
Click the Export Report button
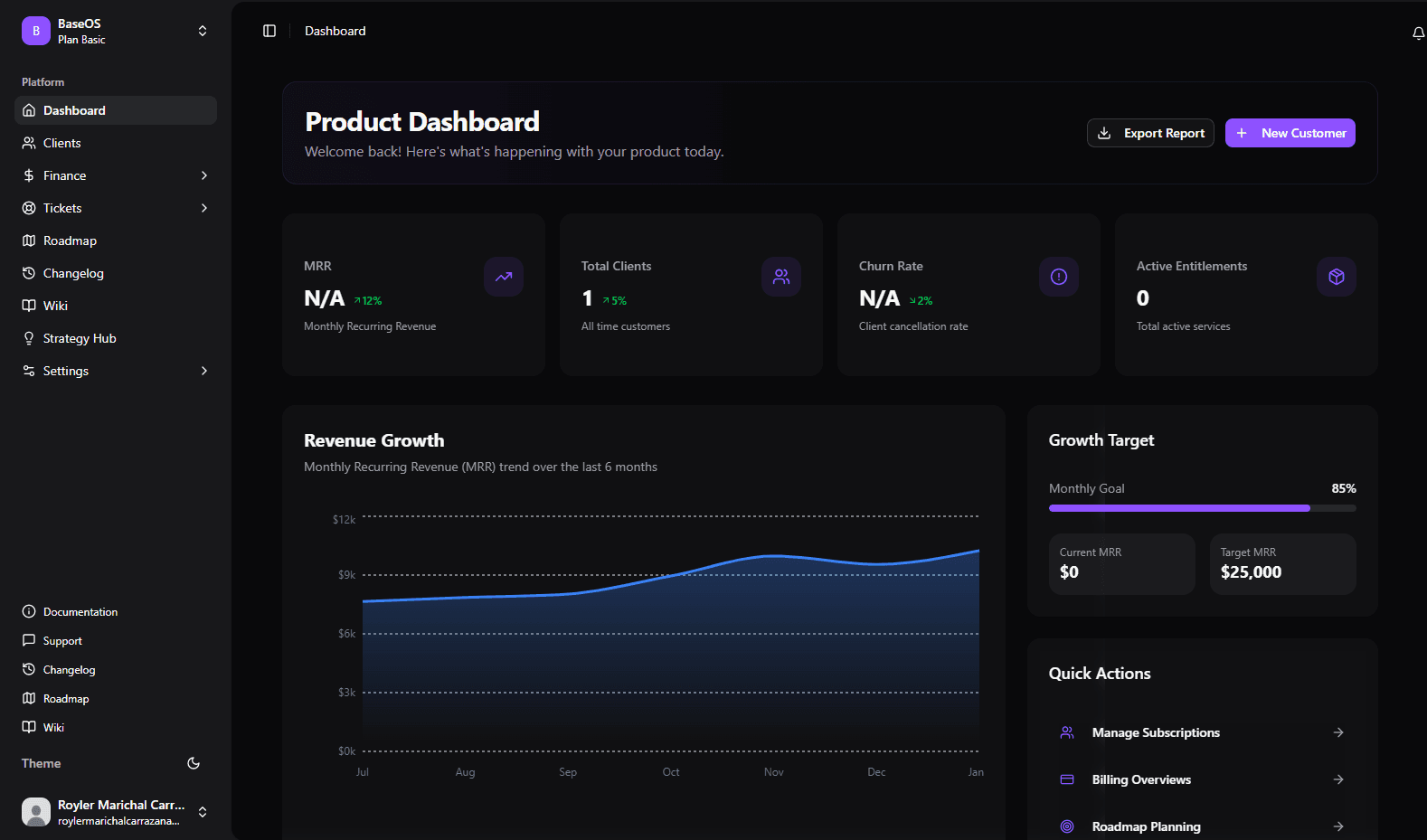click(1150, 133)
